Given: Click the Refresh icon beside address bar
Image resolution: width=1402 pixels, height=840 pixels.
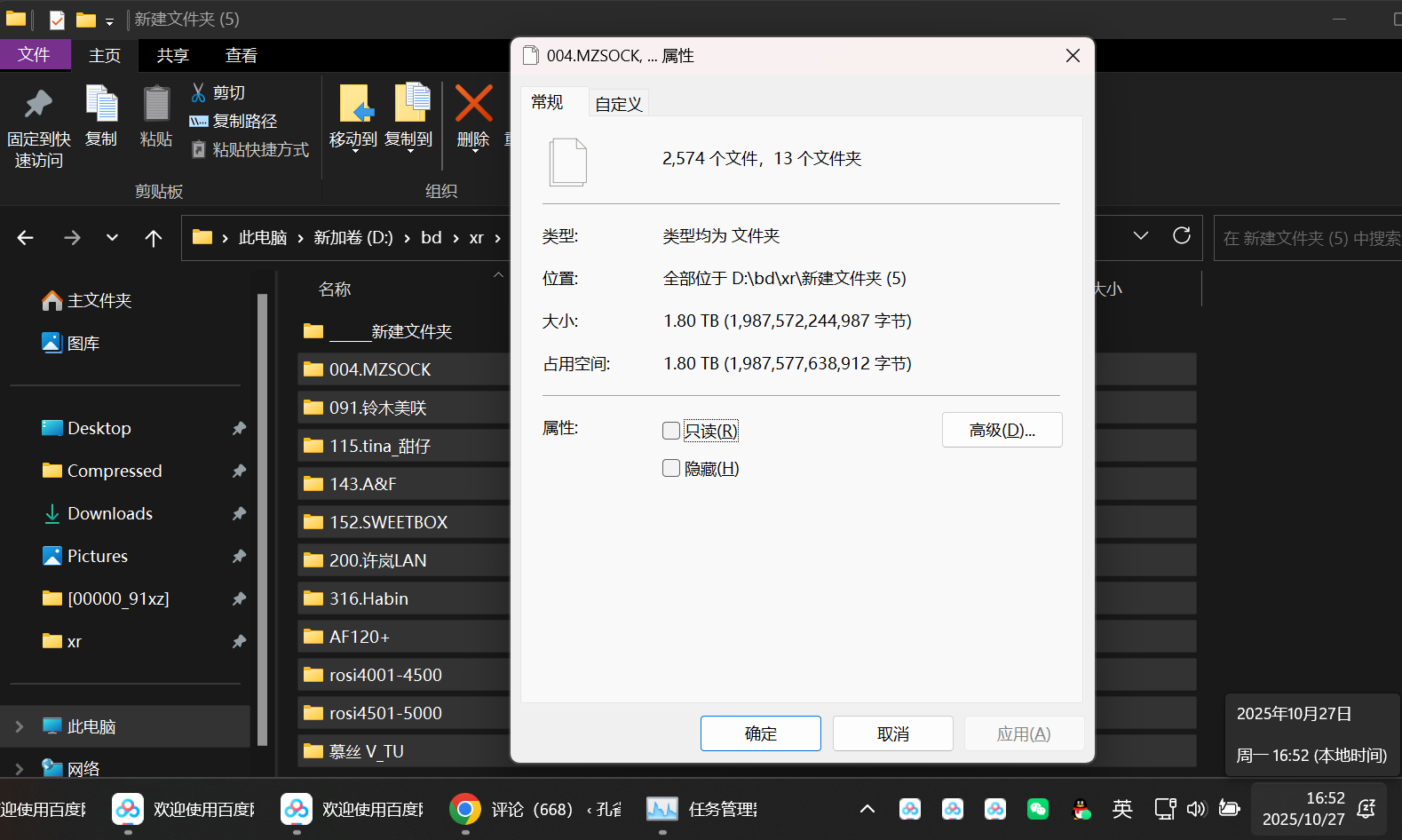Looking at the screenshot, I should point(1181,236).
